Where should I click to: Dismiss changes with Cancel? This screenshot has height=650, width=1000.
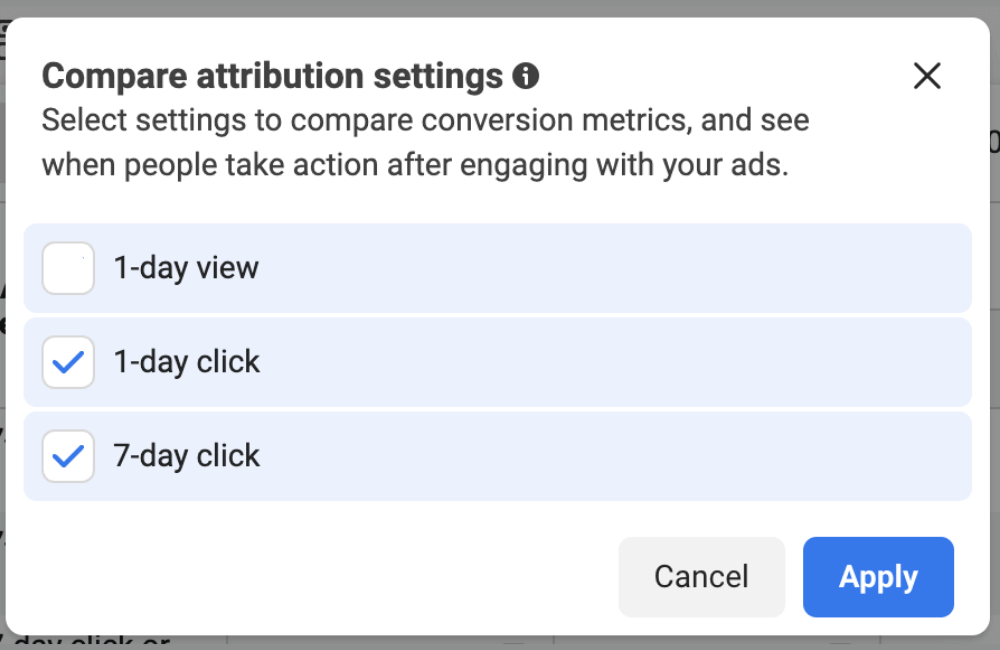tap(701, 577)
